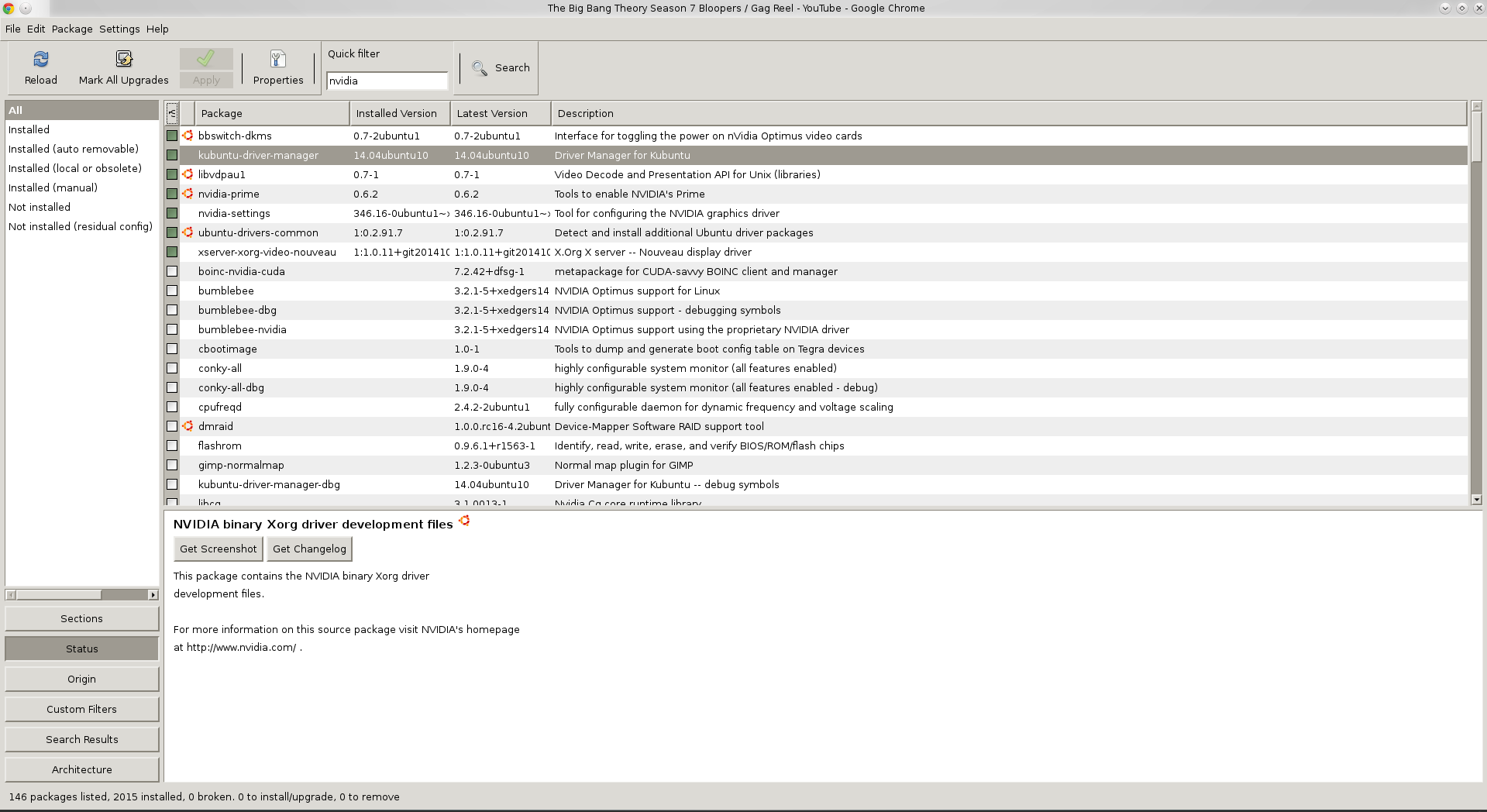Mark bumblebee checkbox for installation
This screenshot has width=1487, height=812.
(x=172, y=291)
